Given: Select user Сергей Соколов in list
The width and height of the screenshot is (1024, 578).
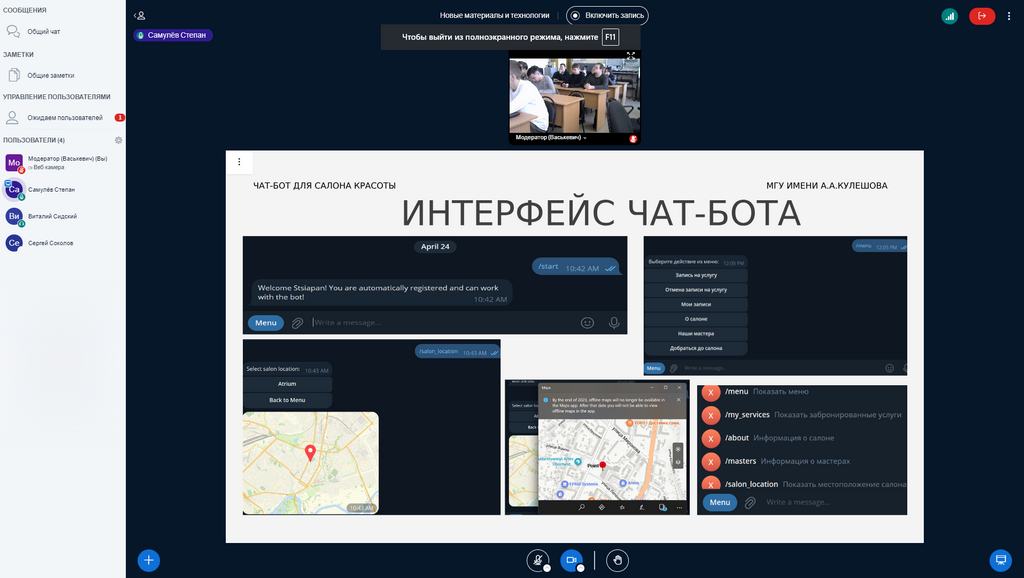Looking at the screenshot, I should point(49,243).
